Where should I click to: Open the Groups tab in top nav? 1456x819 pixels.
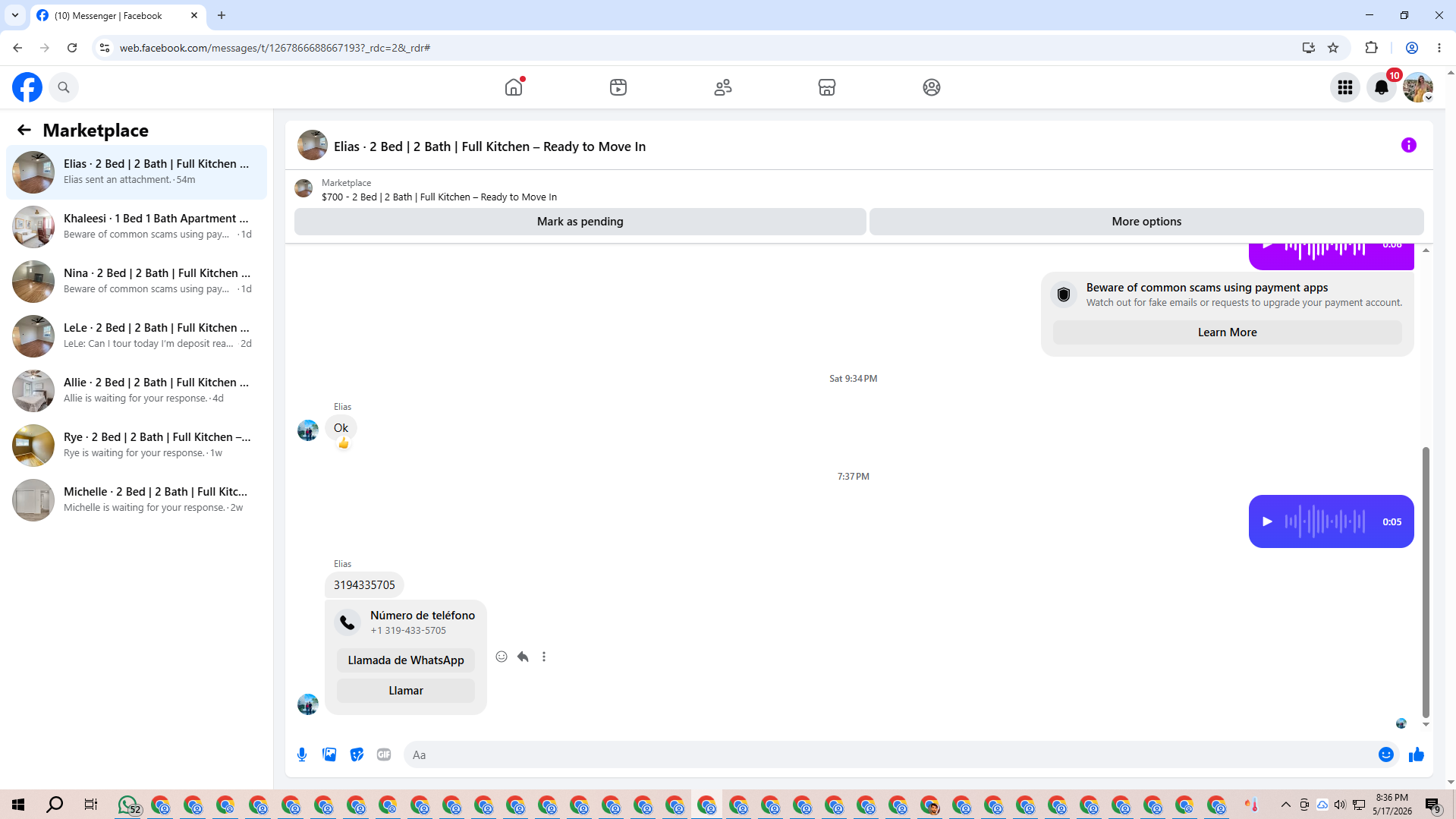(x=932, y=87)
